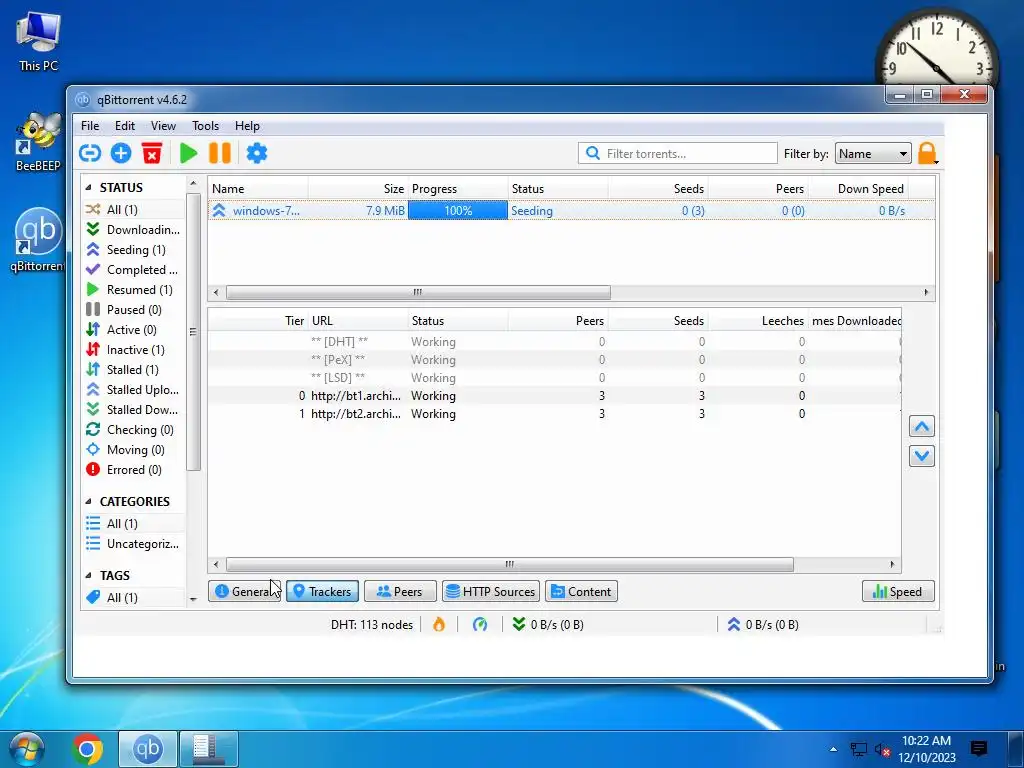Viewport: 1024px width, 768px height.
Task: Click the Add Torrent File plus icon
Action: pos(121,153)
